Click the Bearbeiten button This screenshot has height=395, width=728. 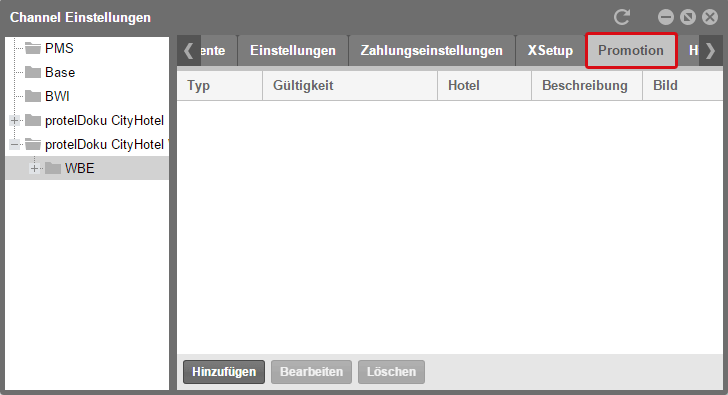[x=312, y=372]
